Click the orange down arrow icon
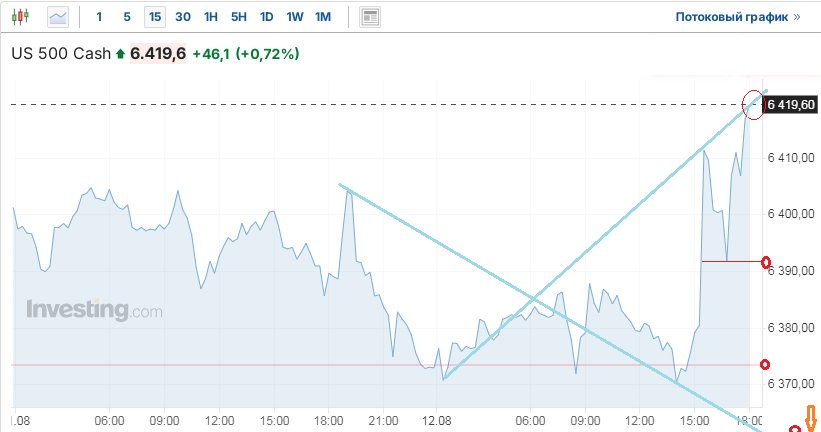This screenshot has height=432, width=821. click(x=813, y=417)
